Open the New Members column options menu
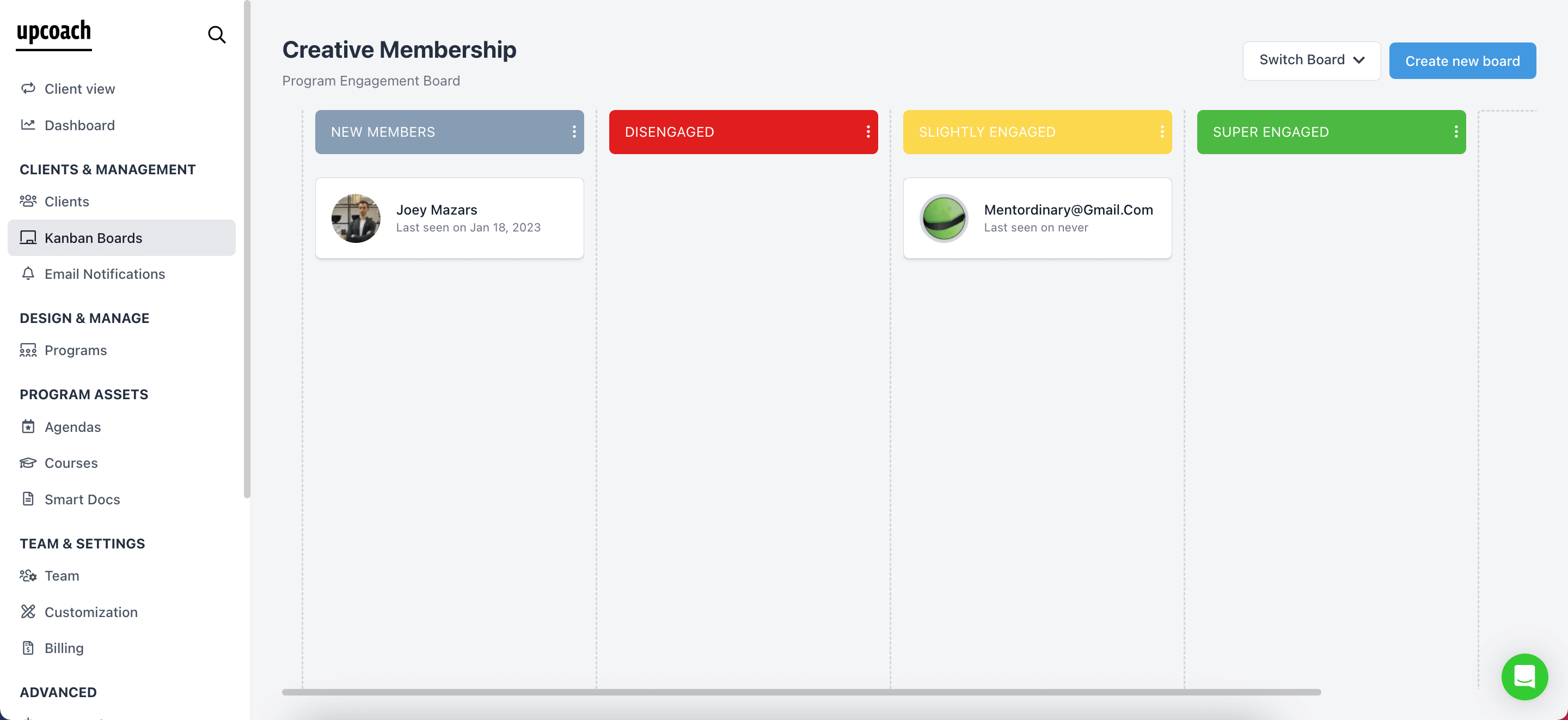The height and width of the screenshot is (720, 1568). pyautogui.click(x=573, y=132)
